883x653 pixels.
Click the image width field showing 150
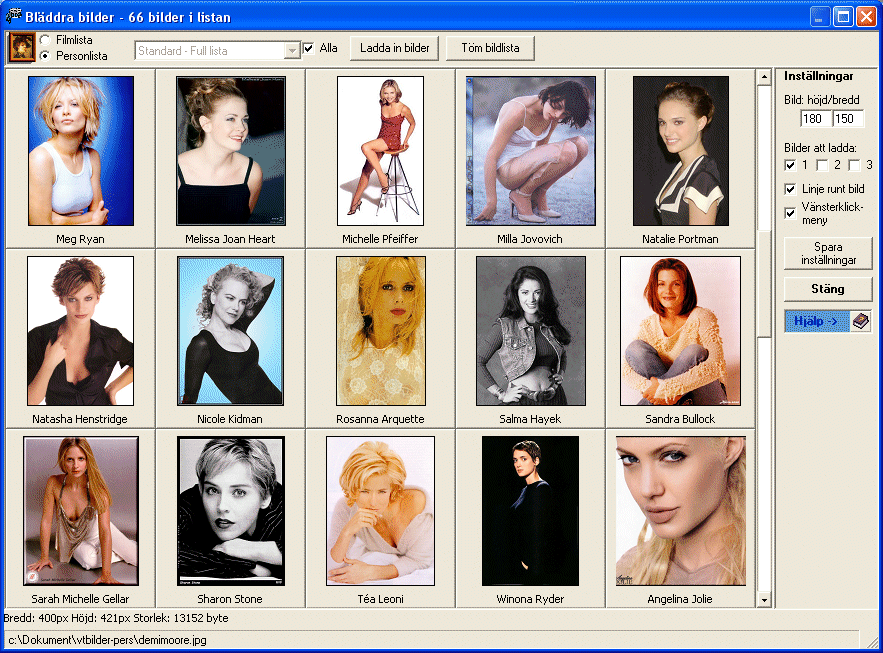848,119
